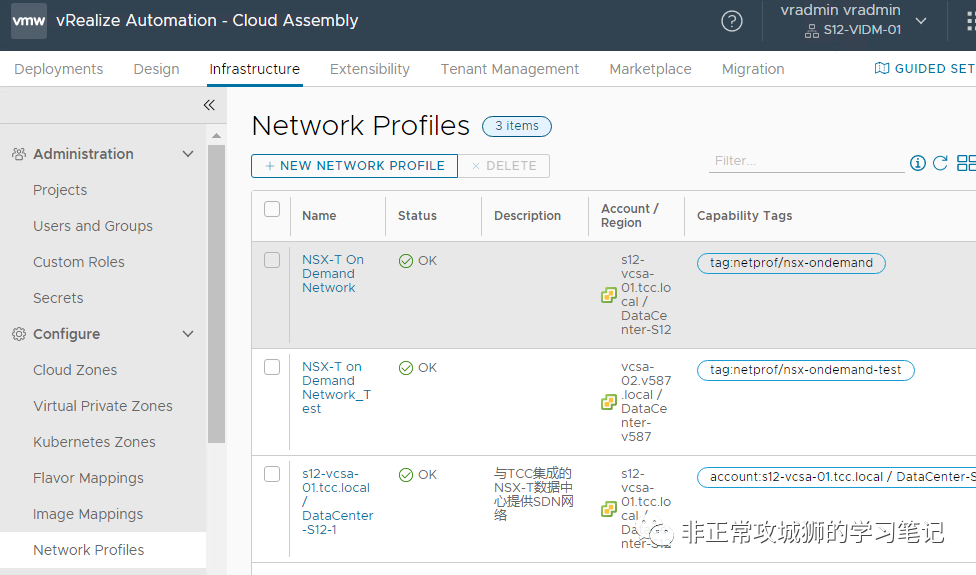Open s12-vcsa-01.tcc.local / DataCenter-S12-1 profile

[338, 502]
